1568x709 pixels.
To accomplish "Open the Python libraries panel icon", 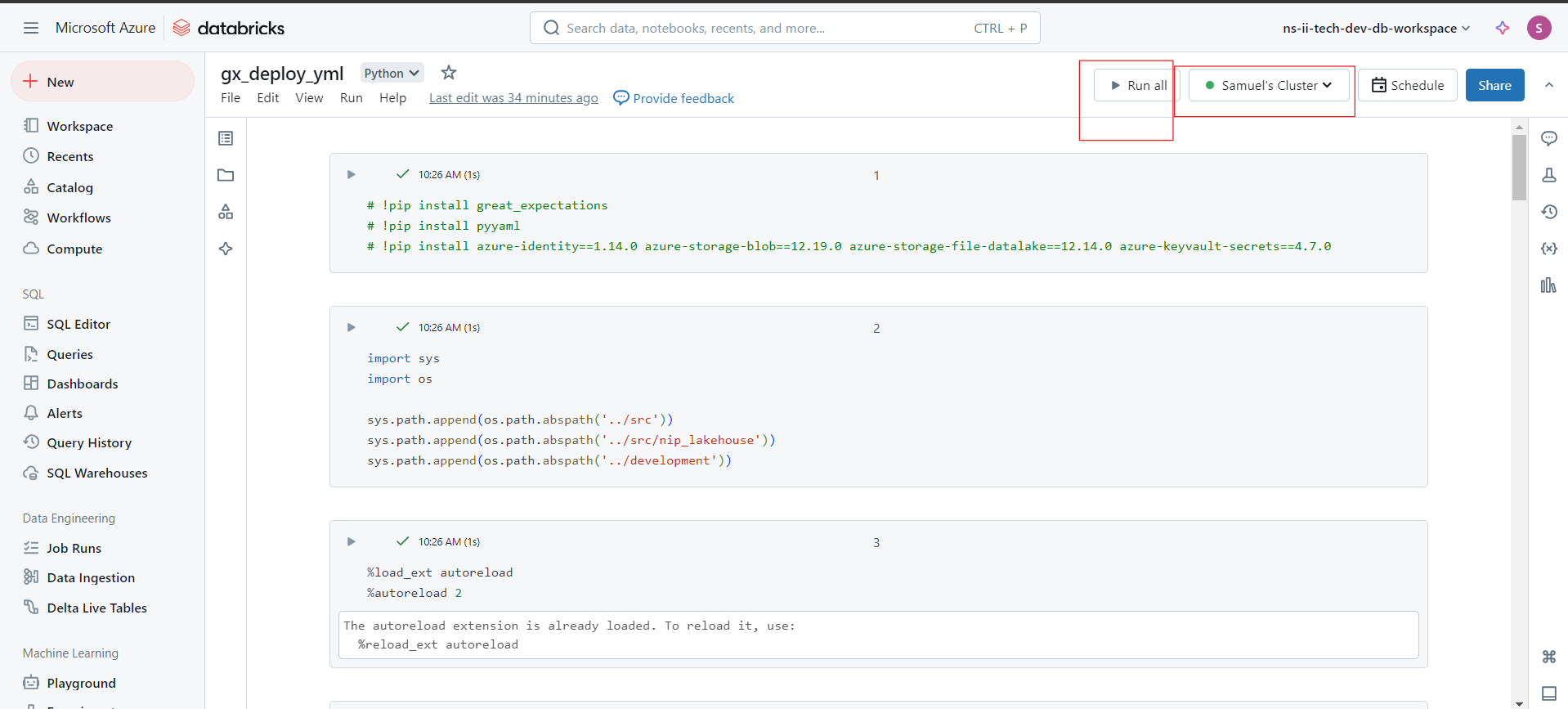I will pyautogui.click(x=1548, y=285).
